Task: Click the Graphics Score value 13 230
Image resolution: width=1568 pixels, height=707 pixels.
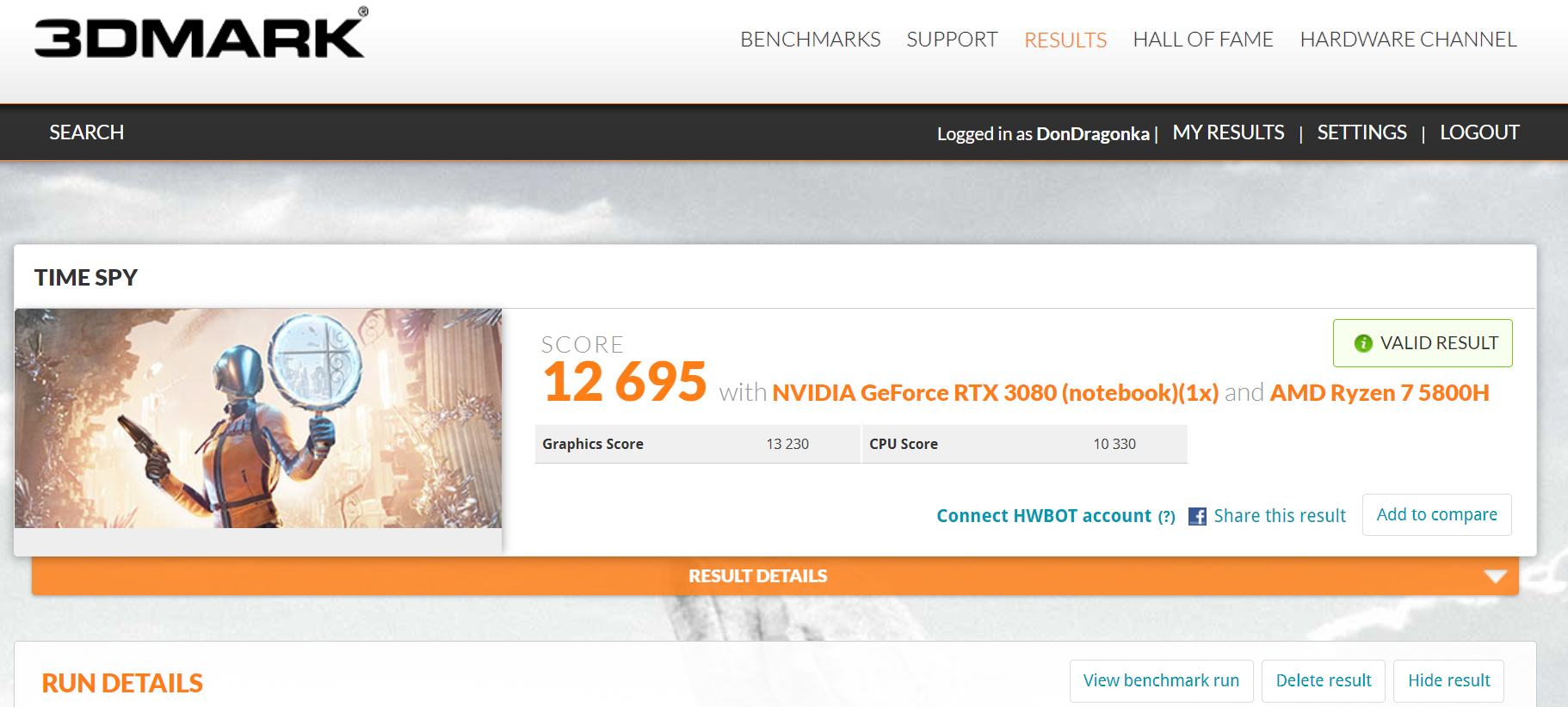Action: point(787,444)
